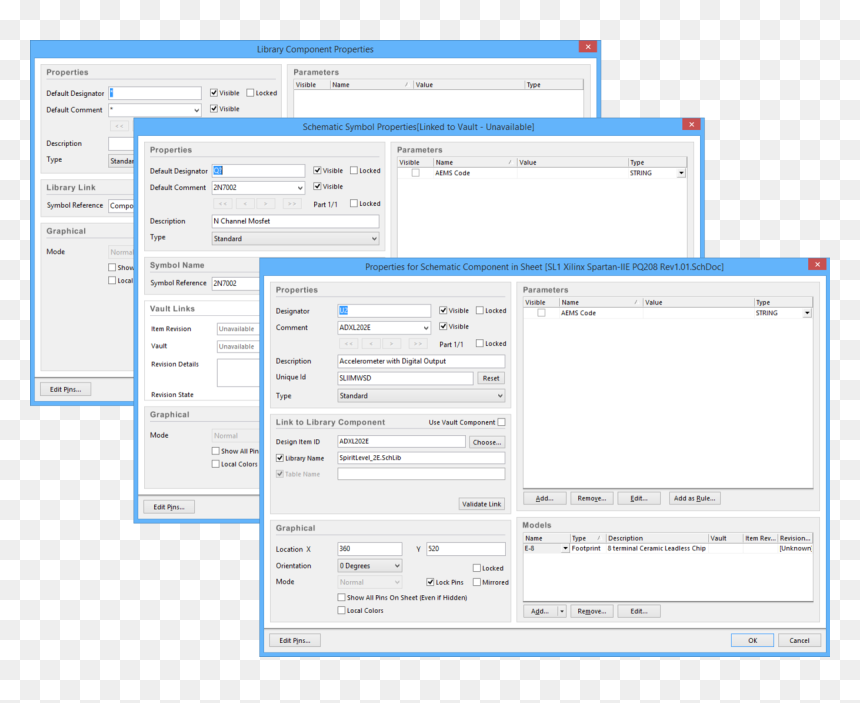
Task: Click Remove under the Models list
Action: pos(592,611)
